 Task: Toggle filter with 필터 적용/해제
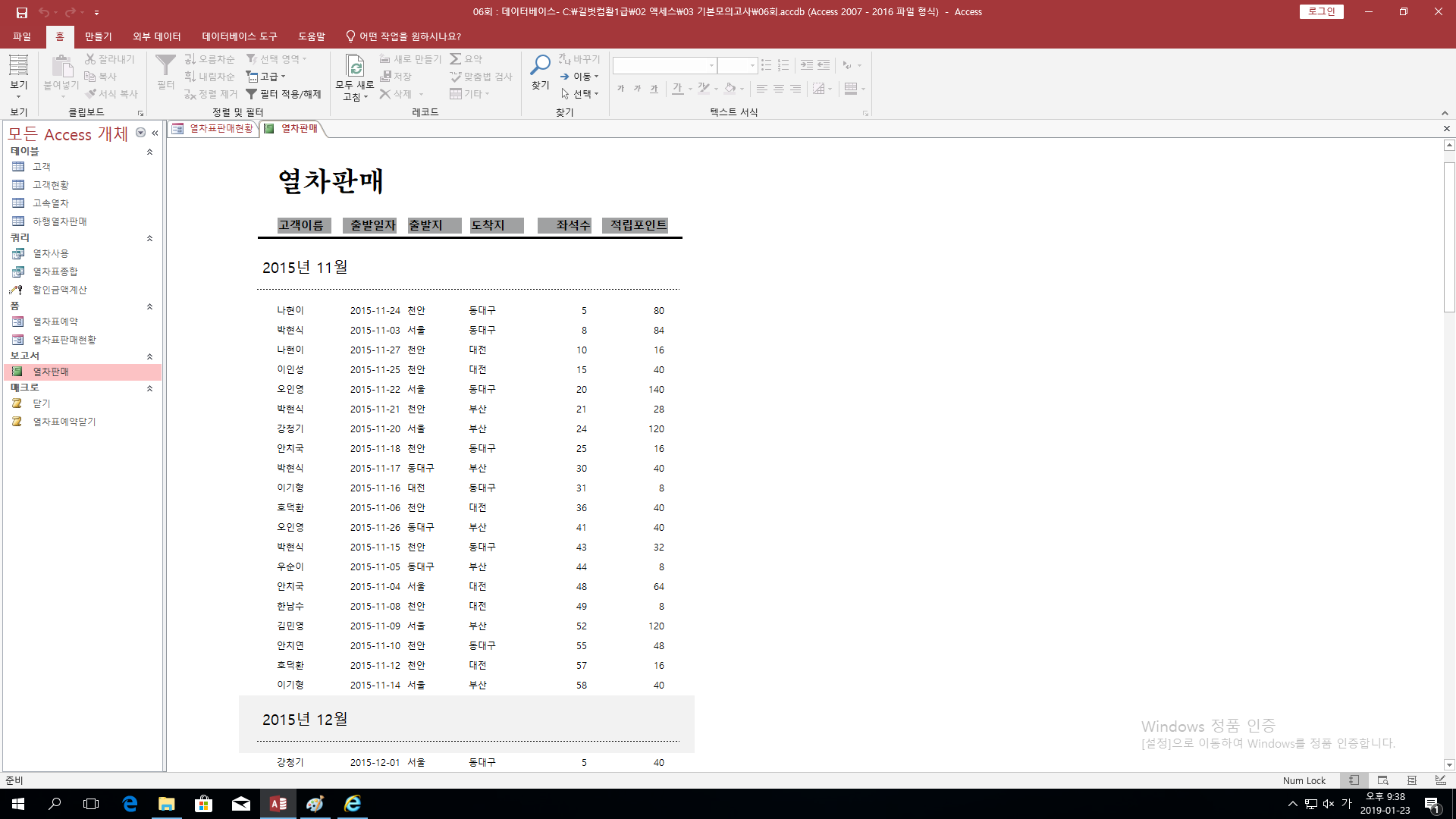coord(284,94)
